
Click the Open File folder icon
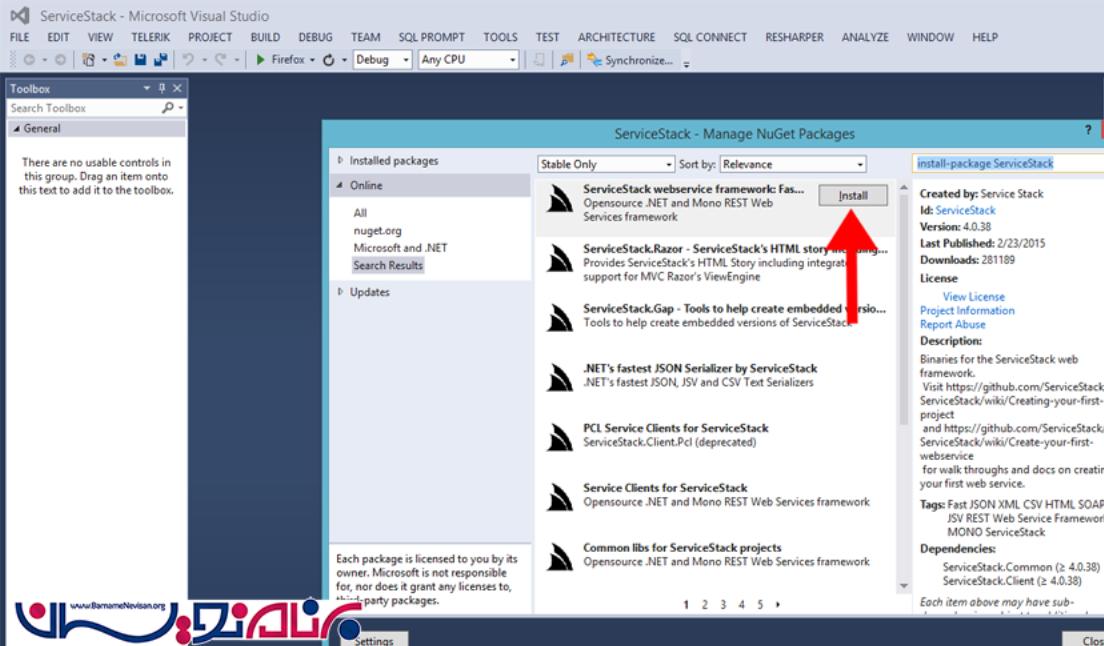click(x=120, y=60)
